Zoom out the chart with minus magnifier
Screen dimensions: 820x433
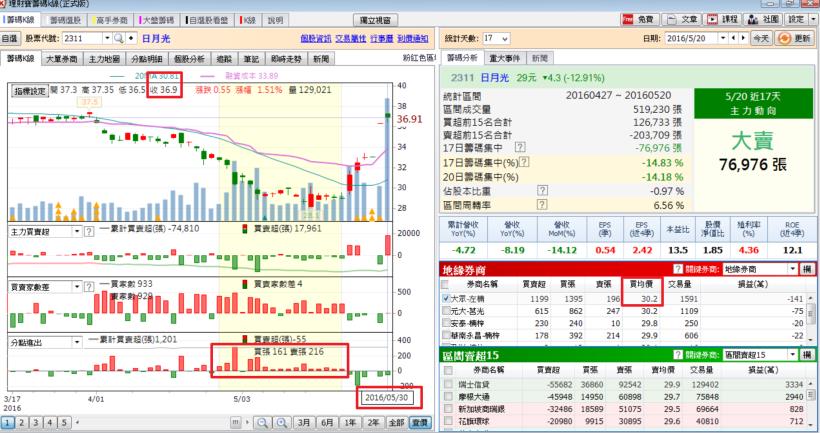[263, 422]
